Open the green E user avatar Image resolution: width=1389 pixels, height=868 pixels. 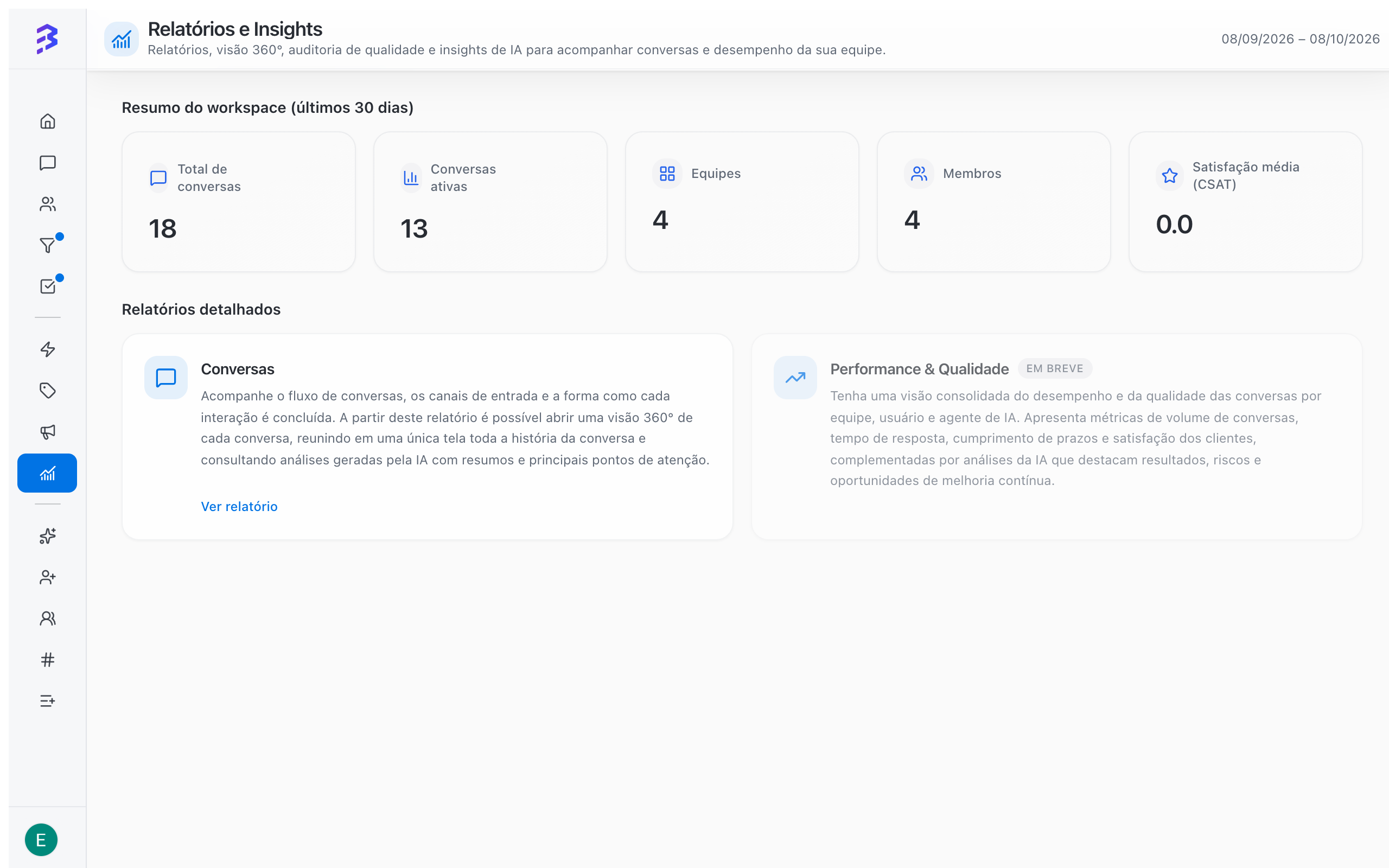(x=41, y=840)
